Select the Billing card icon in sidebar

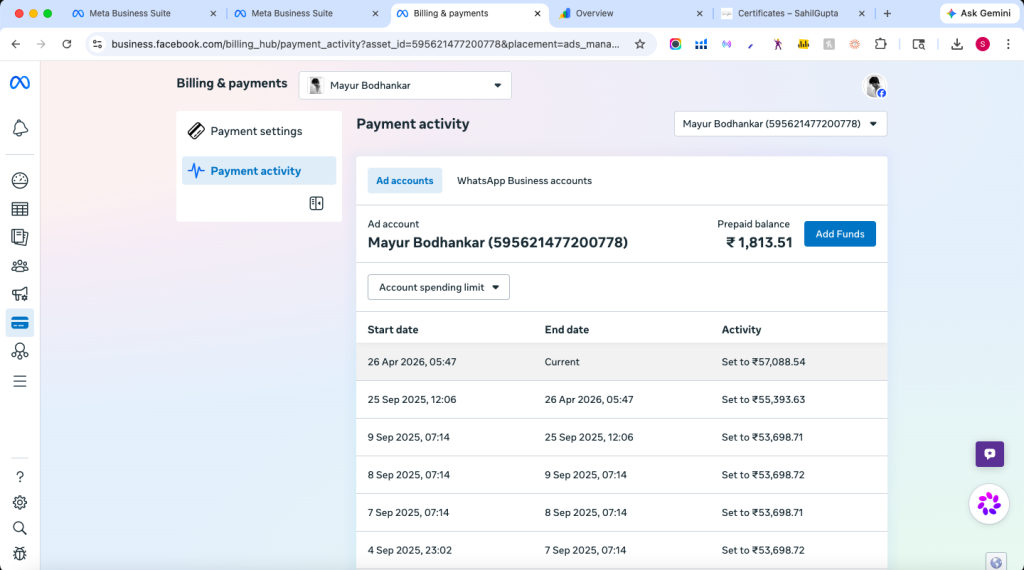20,323
